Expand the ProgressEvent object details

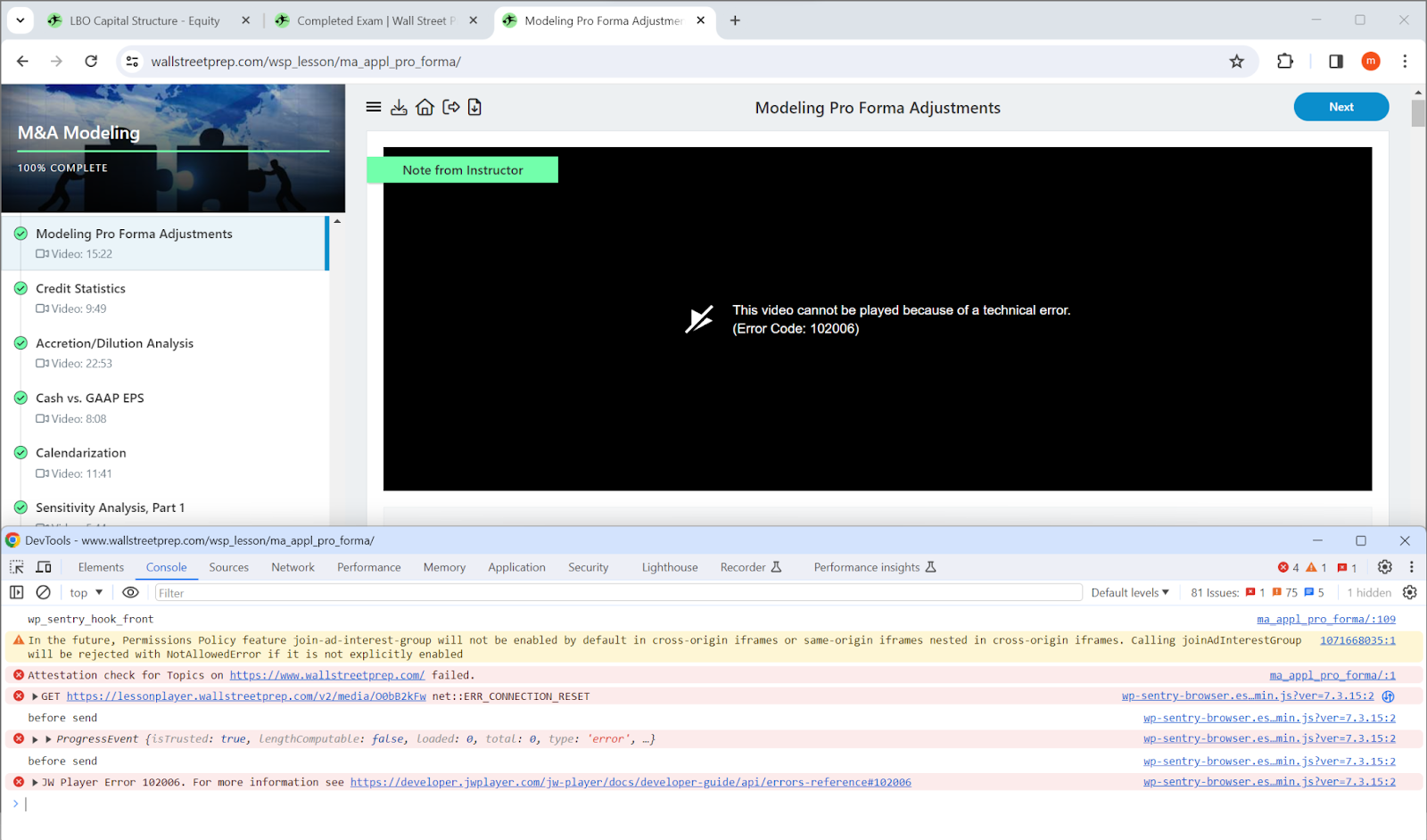(x=48, y=739)
